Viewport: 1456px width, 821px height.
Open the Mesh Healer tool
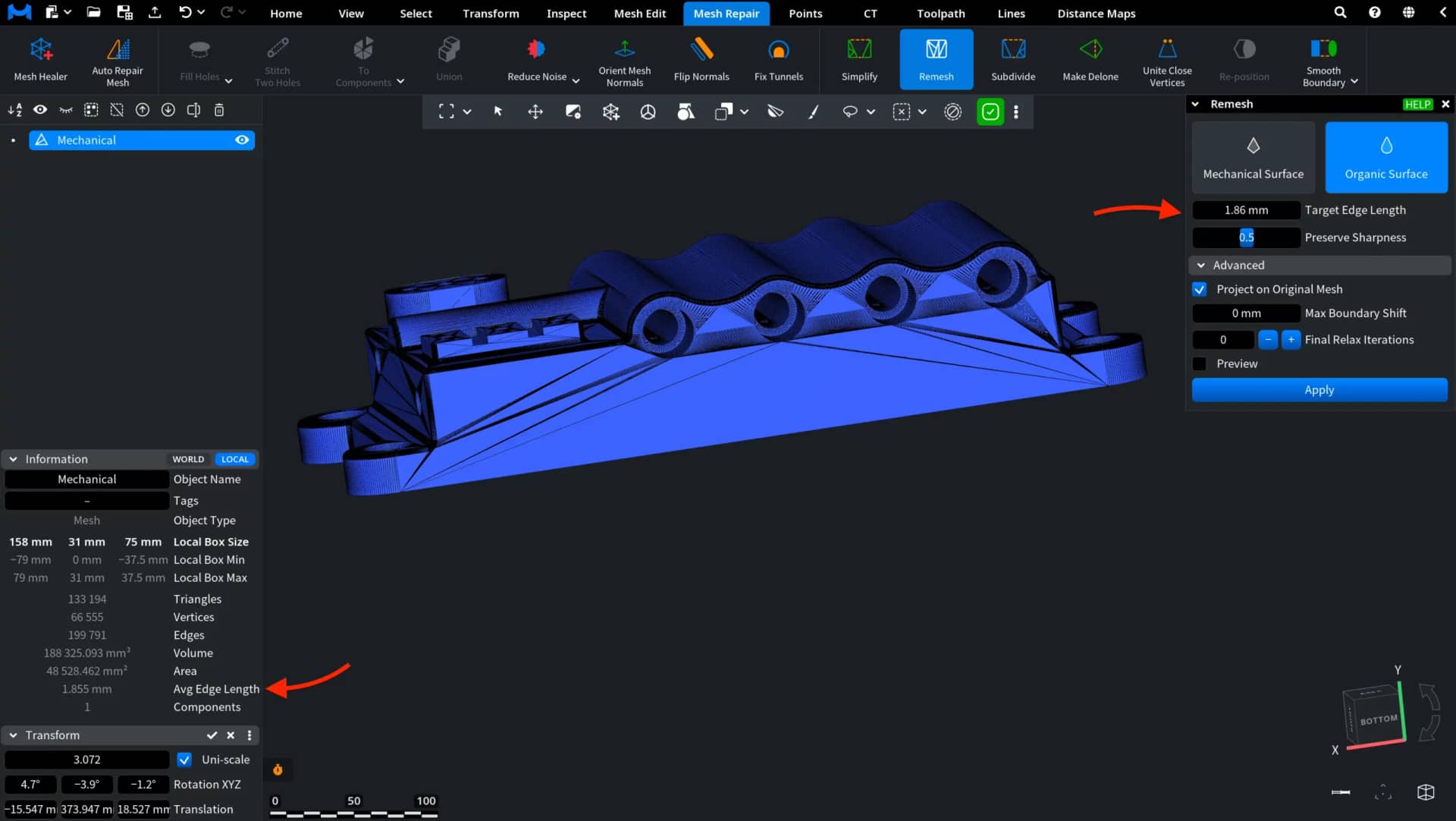[40, 59]
